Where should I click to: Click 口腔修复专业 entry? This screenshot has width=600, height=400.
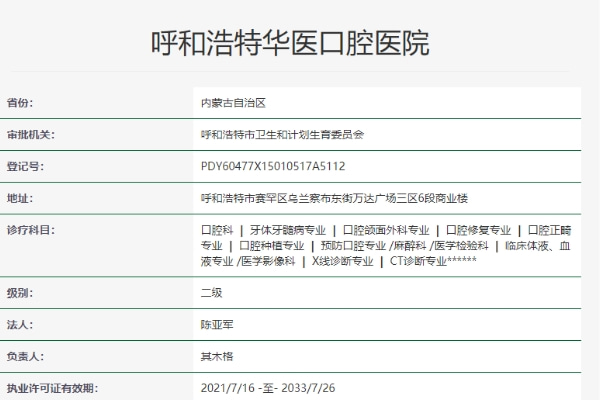coord(478,230)
